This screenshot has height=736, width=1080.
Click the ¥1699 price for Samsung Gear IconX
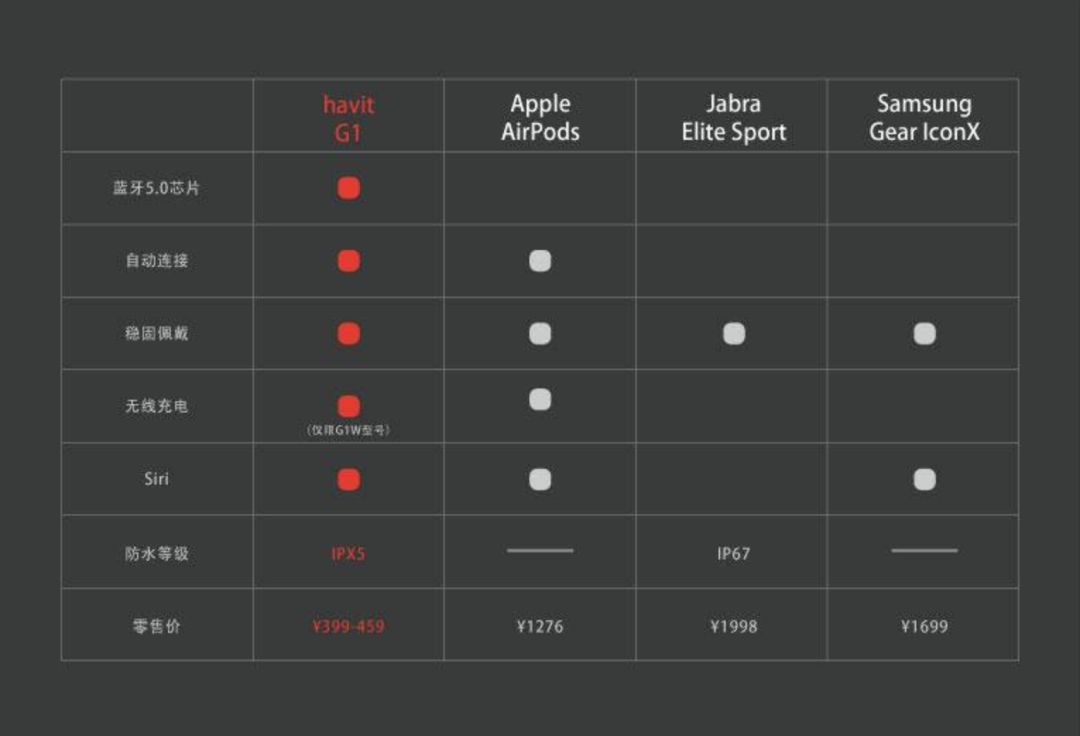tap(924, 627)
